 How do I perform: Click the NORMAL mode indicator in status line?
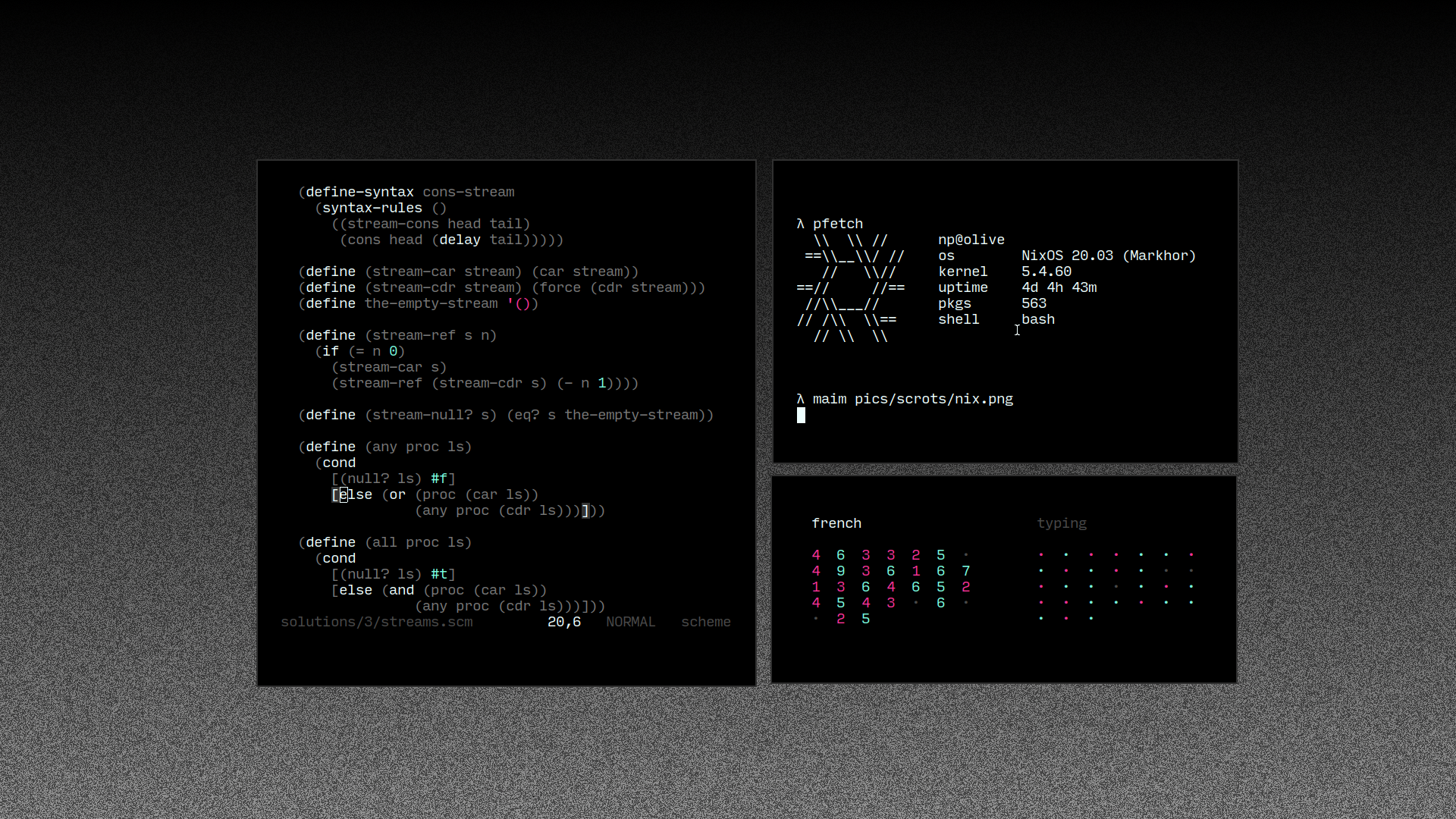(x=630, y=622)
